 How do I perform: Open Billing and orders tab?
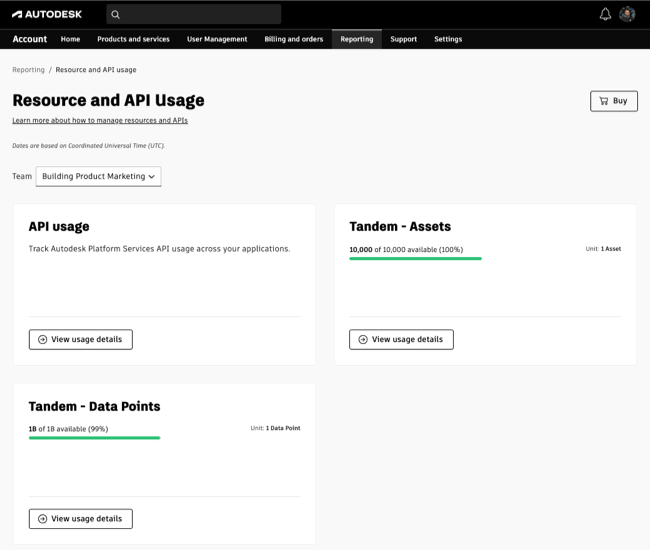click(x=293, y=39)
